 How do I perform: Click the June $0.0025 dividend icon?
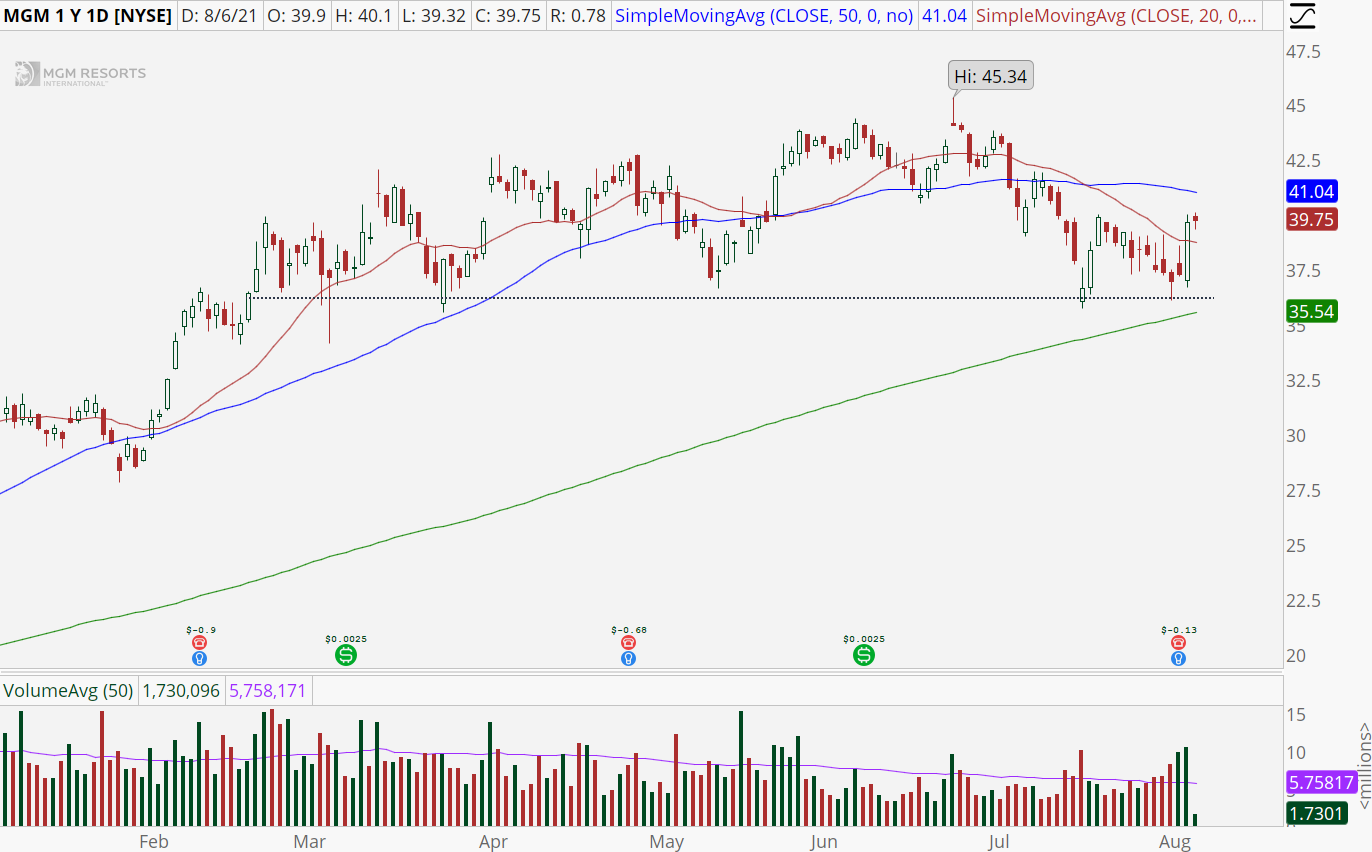coord(863,655)
